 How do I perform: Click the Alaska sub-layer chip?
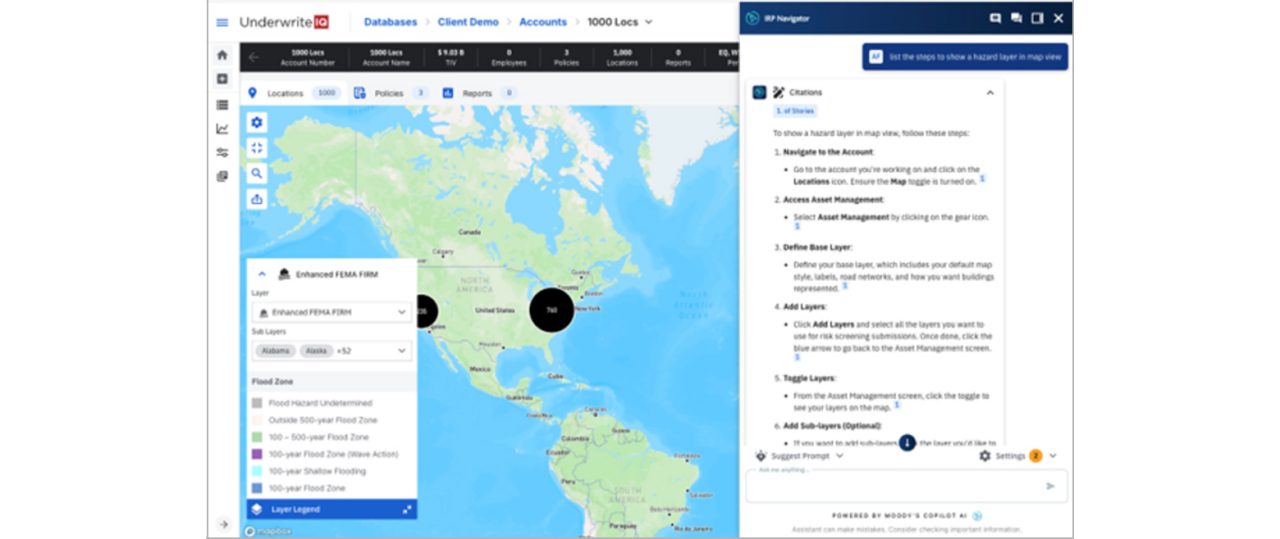[315, 351]
